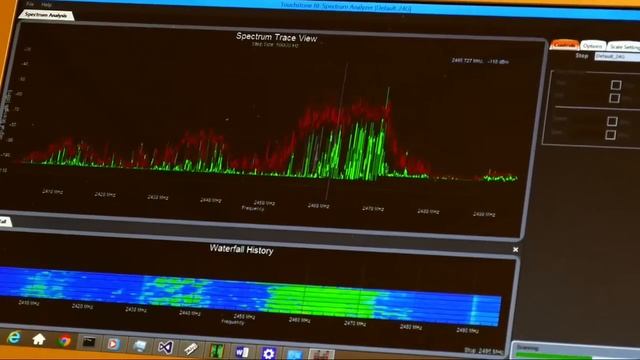
Task: Click the printer devices taskbar icon
Action: tap(140, 346)
